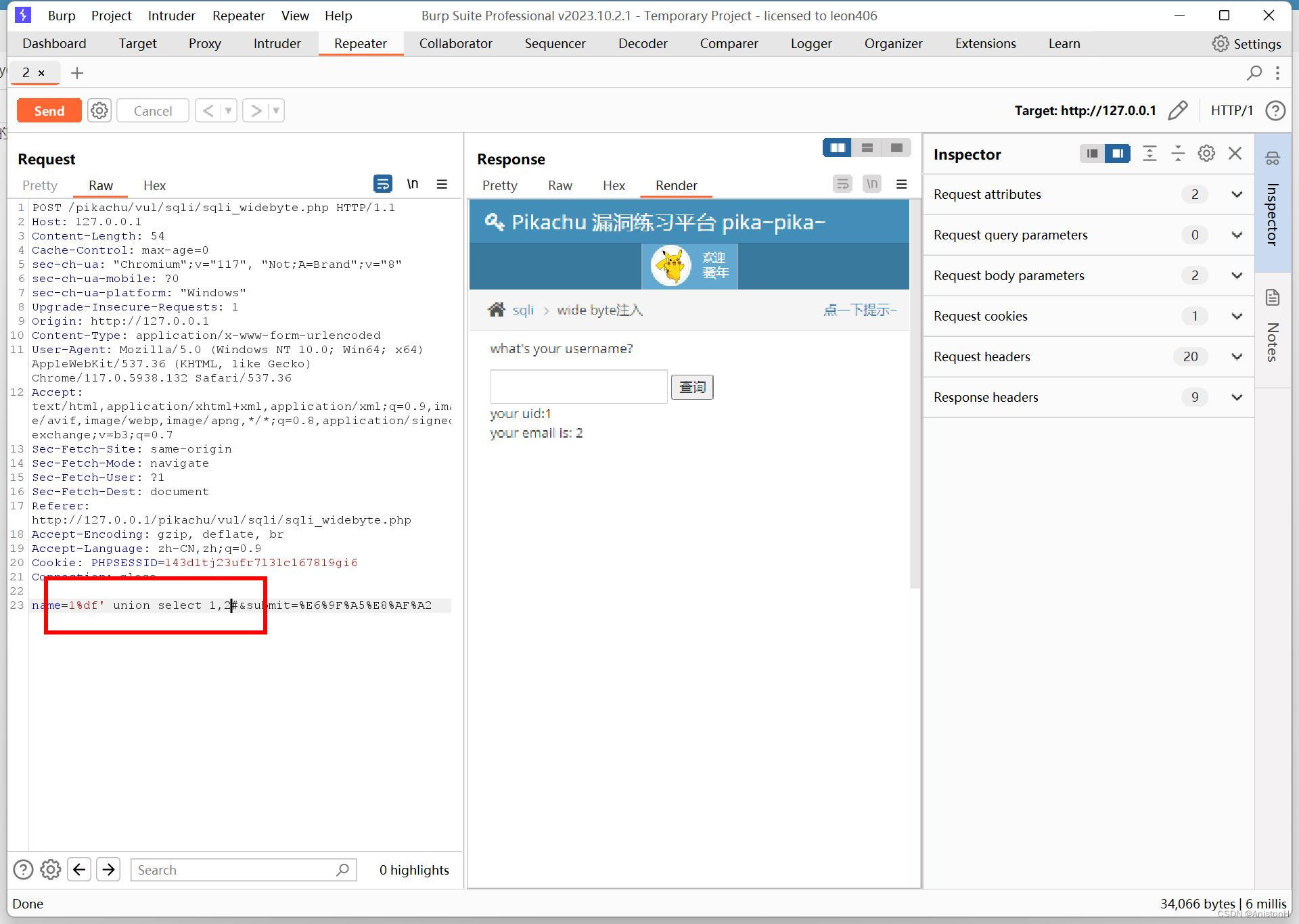Click the response pane vertical scrollbar
The width and height of the screenshot is (1299, 924).
tap(915, 394)
